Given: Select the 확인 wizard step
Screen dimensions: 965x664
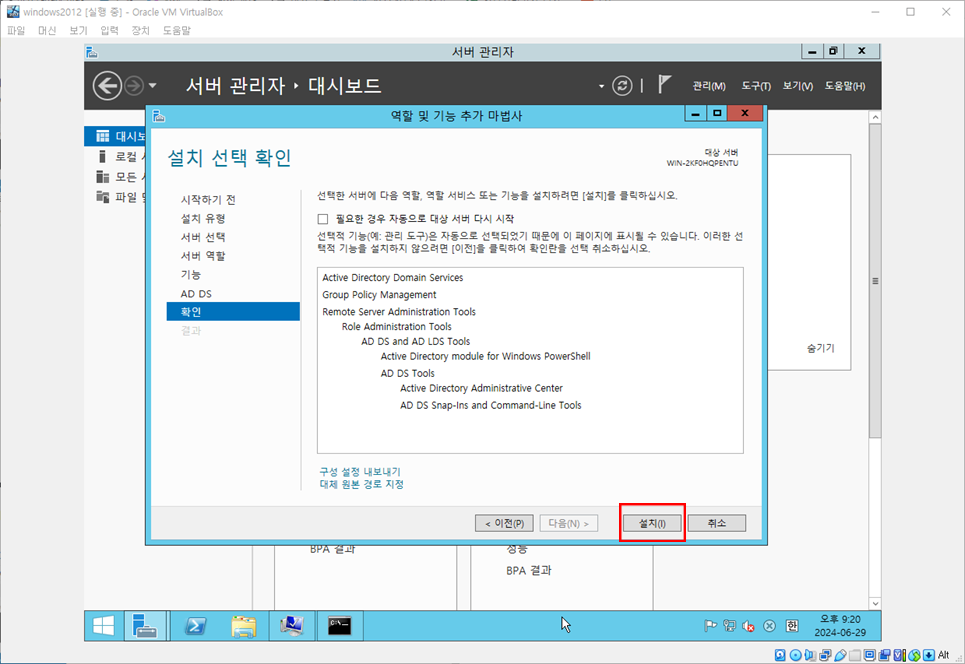Looking at the screenshot, I should pyautogui.click(x=233, y=311).
